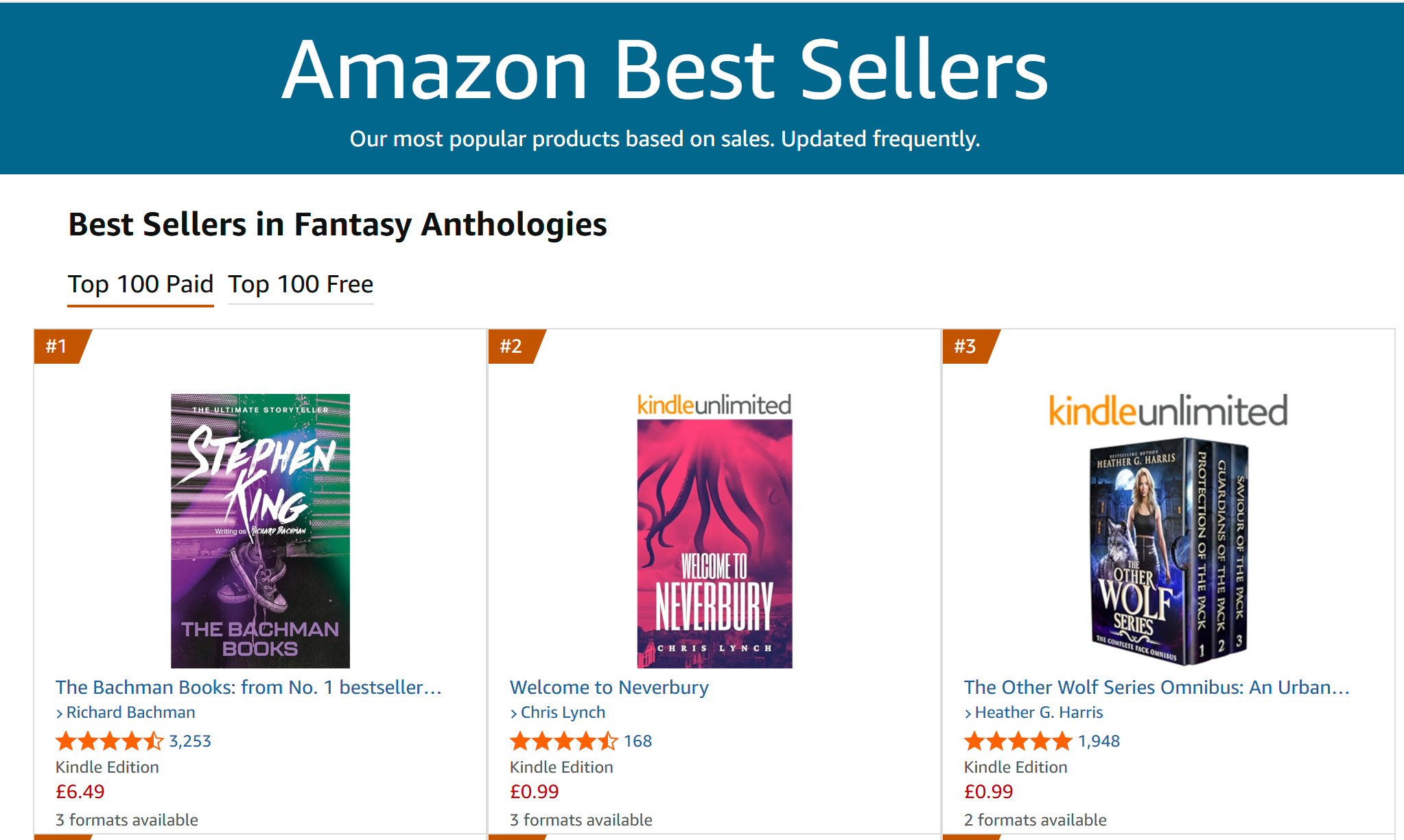Click the #3 rank badge
The height and width of the screenshot is (840, 1404).
pos(966,346)
